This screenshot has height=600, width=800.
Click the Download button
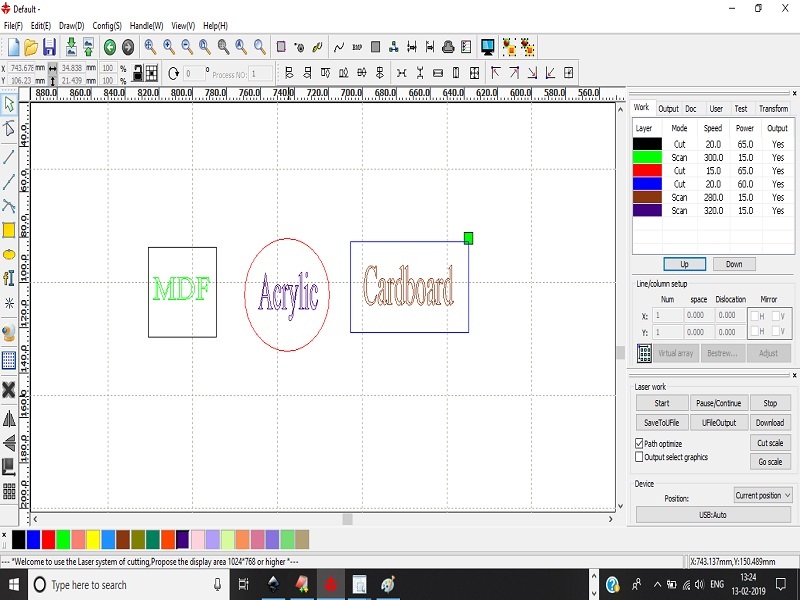(770, 422)
